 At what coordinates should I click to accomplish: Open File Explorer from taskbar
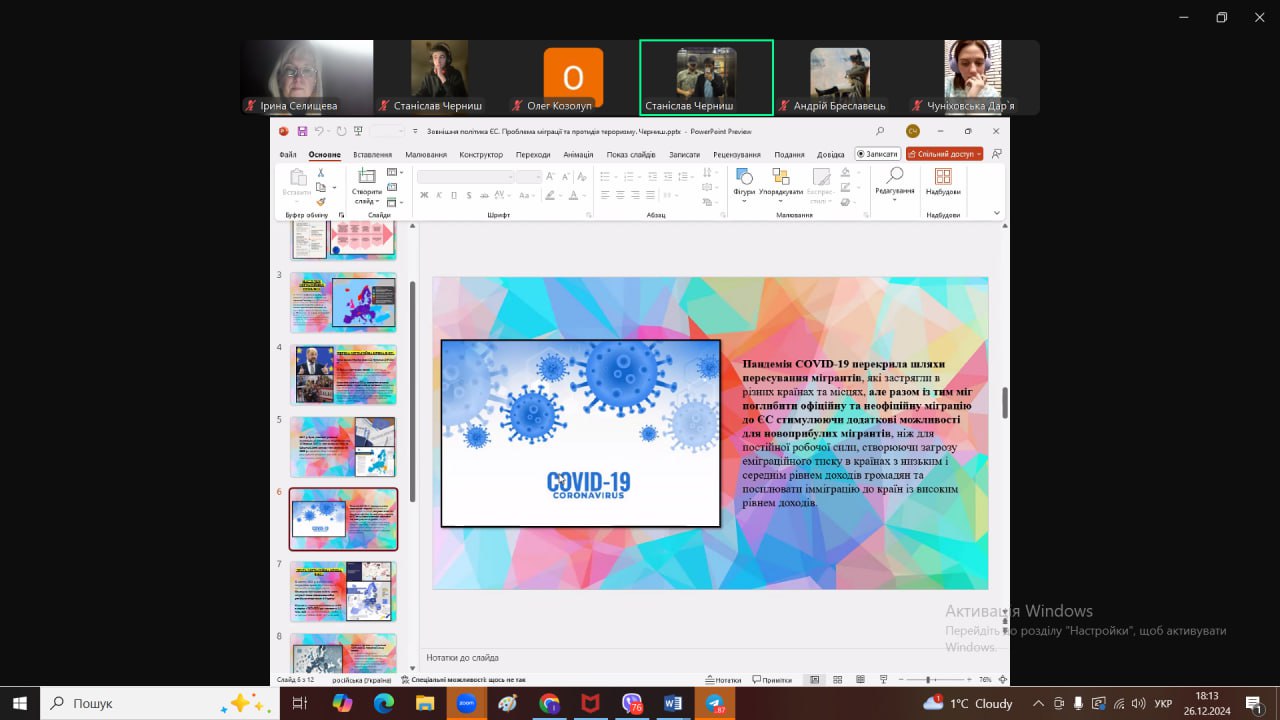click(425, 704)
